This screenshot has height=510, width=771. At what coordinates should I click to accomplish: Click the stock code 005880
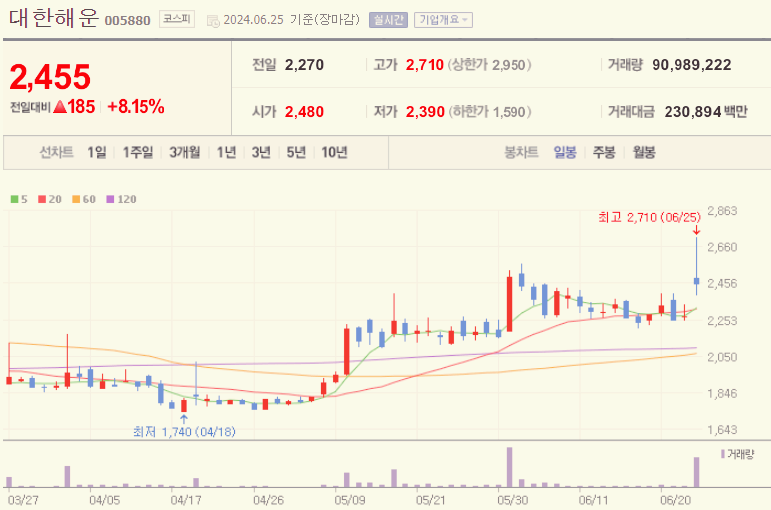pos(127,21)
